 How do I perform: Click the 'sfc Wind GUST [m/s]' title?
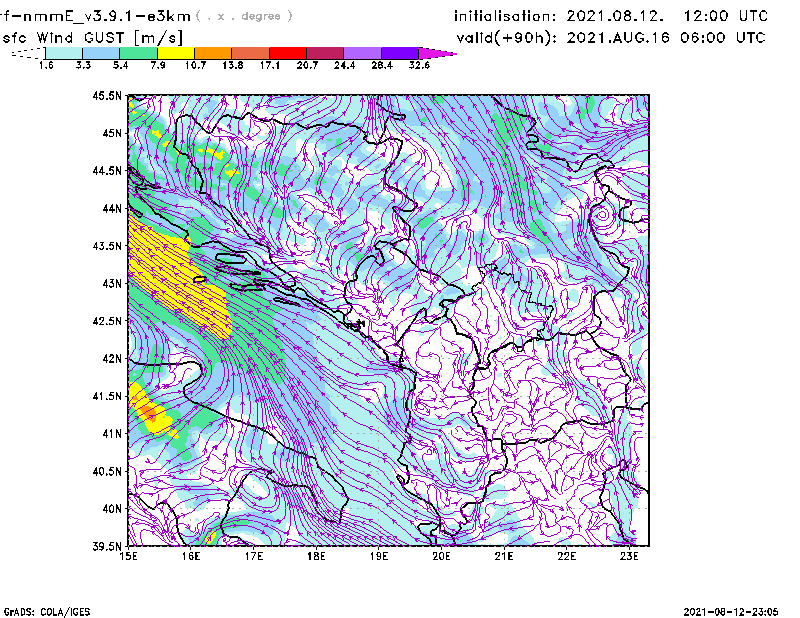point(92,38)
